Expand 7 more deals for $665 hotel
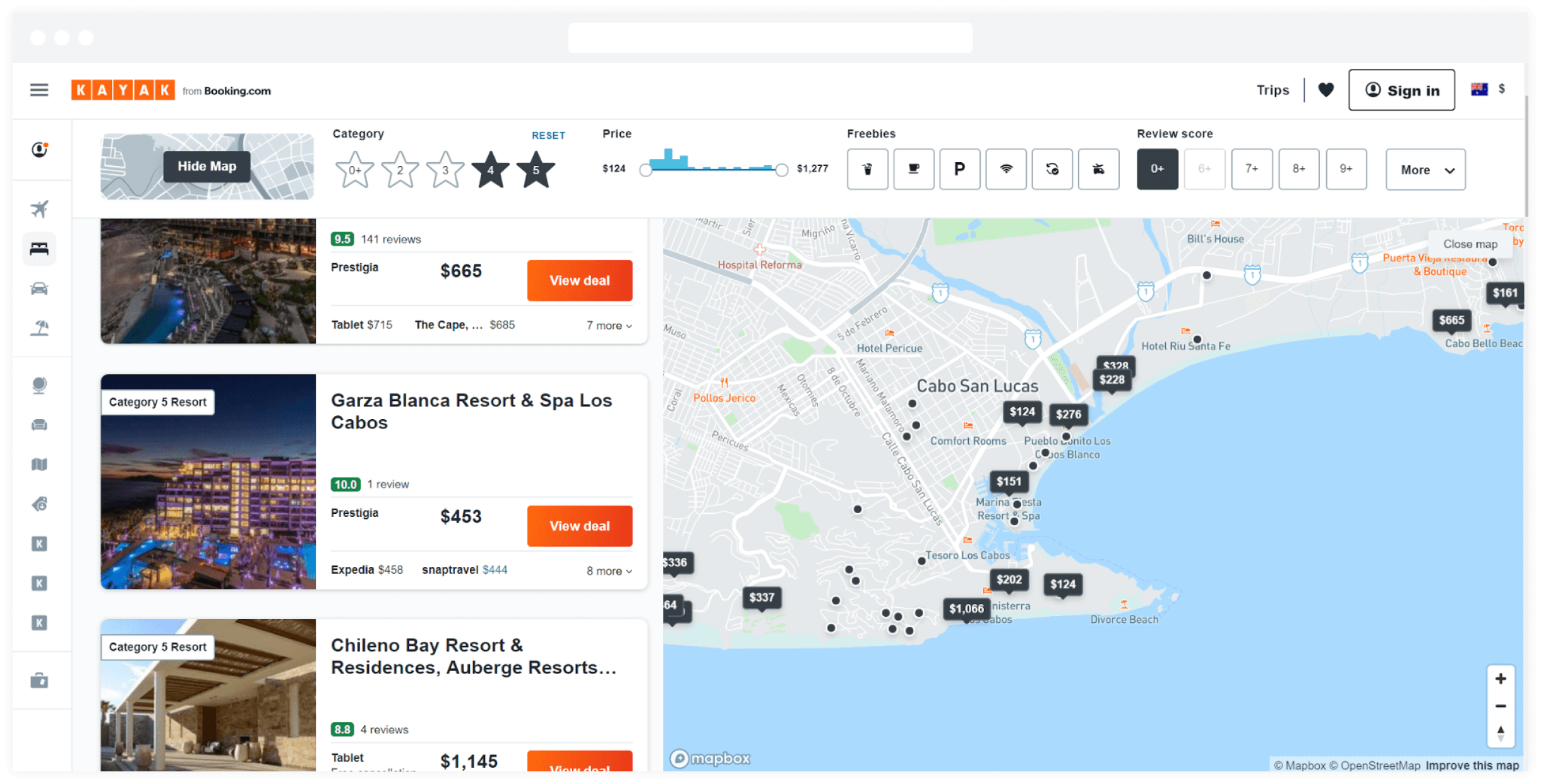 [x=609, y=325]
